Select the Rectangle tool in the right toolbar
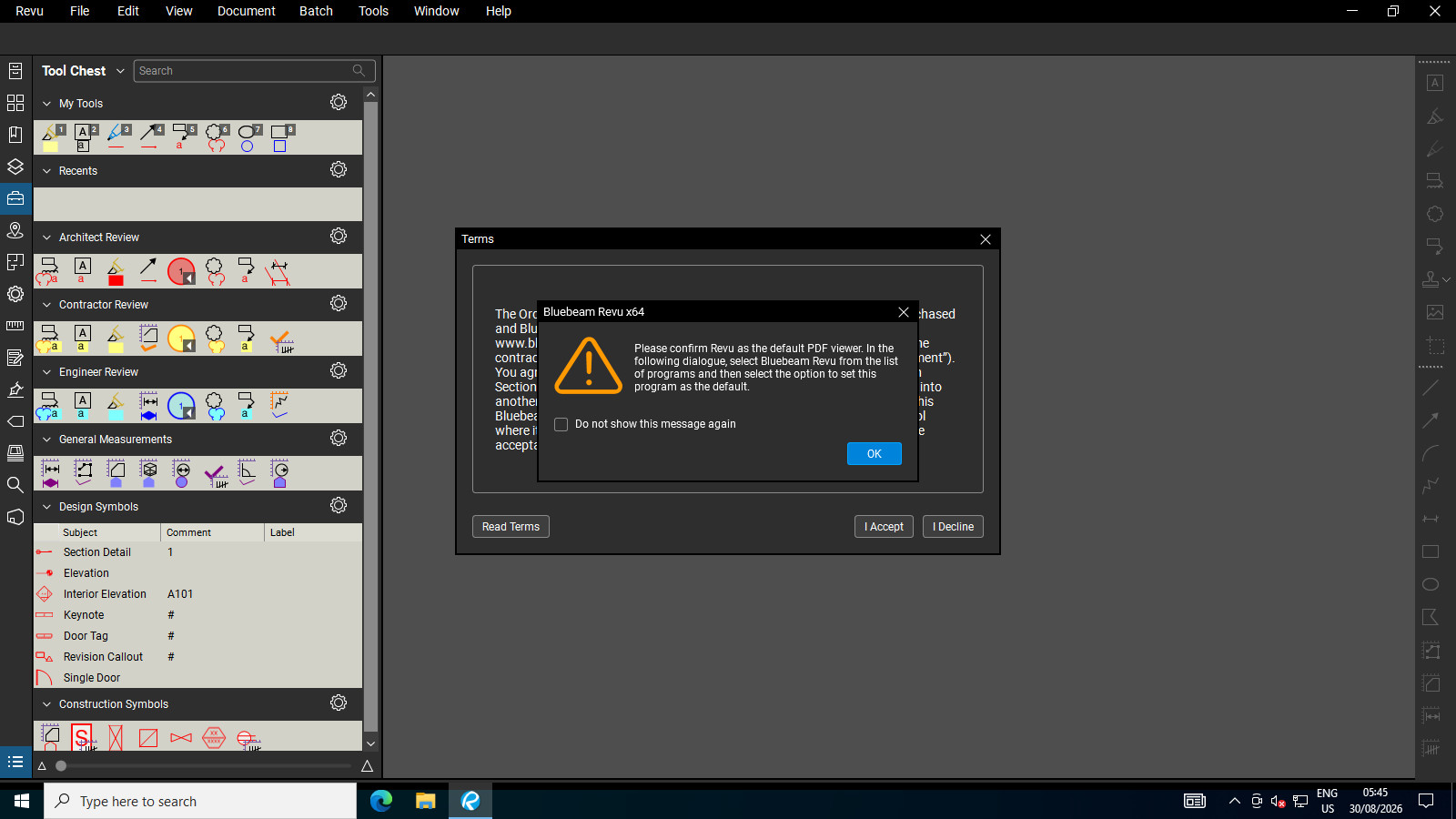The image size is (1456, 819). (x=1431, y=551)
